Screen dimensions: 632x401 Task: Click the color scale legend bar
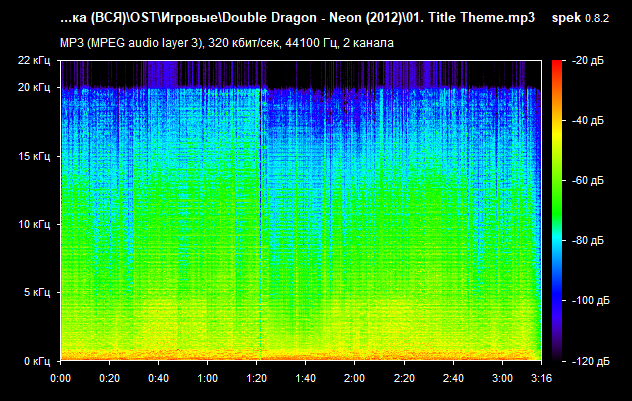pos(556,210)
